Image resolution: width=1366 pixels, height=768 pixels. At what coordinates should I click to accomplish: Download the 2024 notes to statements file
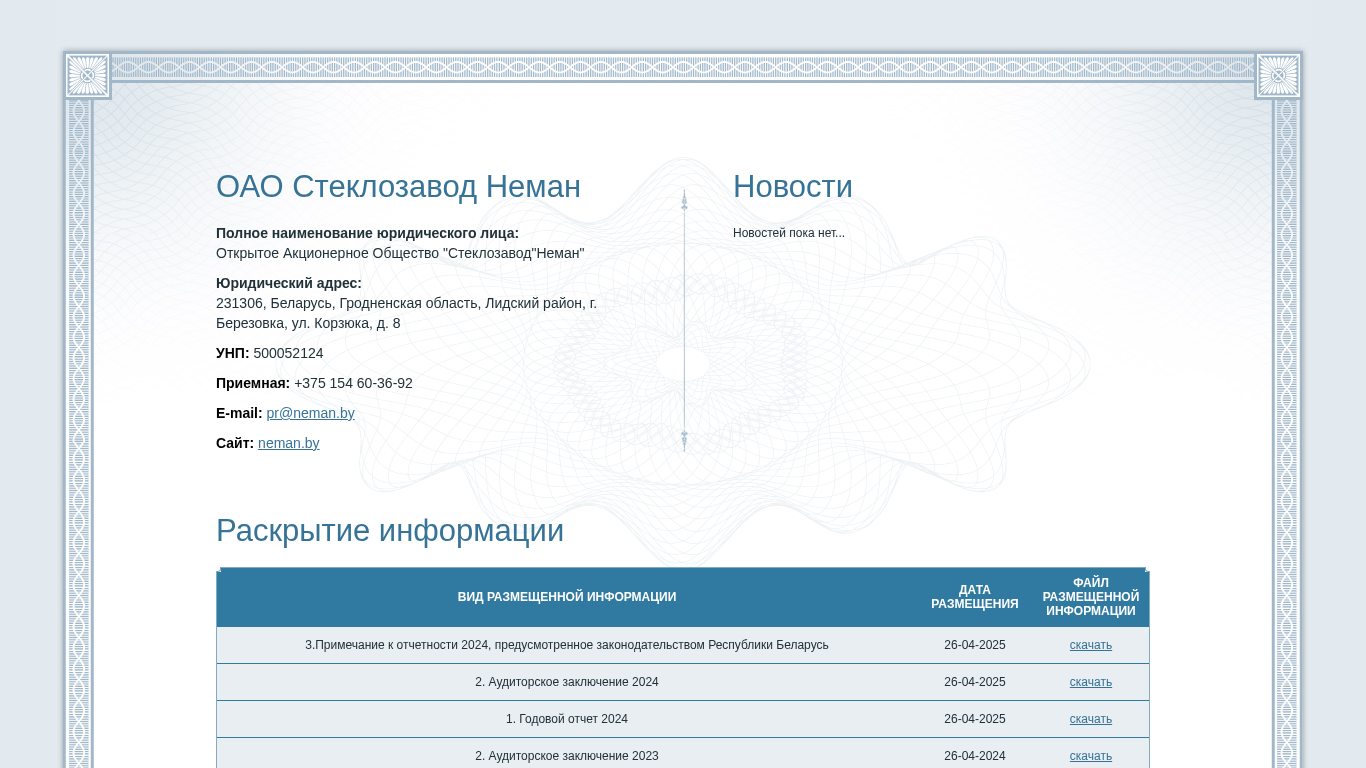(x=1090, y=645)
